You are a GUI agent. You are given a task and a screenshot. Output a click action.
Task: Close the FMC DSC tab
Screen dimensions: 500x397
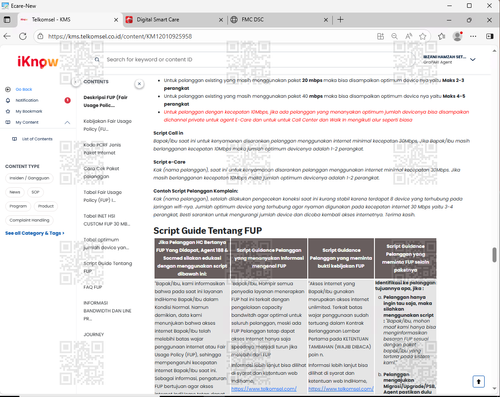point(326,20)
